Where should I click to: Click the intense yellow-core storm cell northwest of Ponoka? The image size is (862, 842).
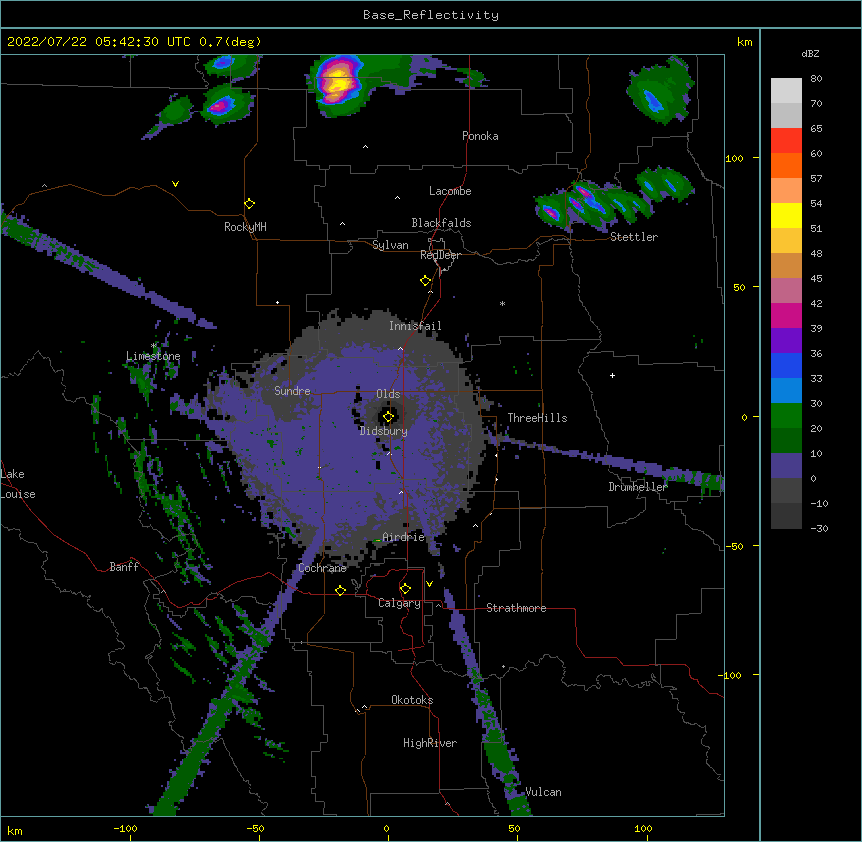339,84
